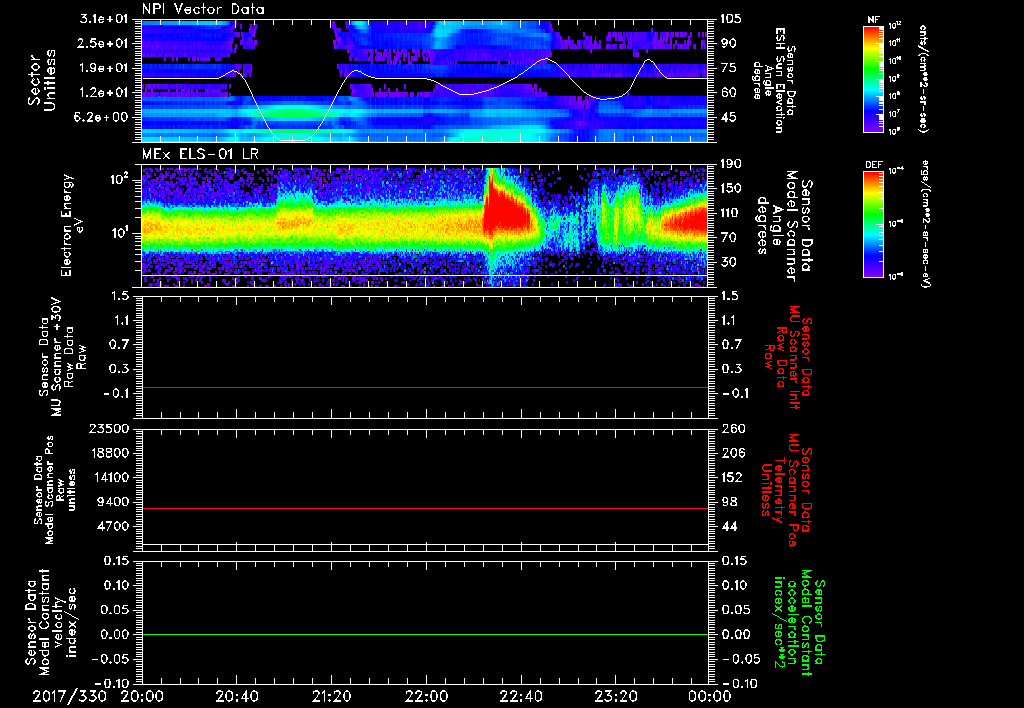This screenshot has height=708, width=1024.
Task: Click the 'Model Scanner Angle degrees' axis title
Action: tap(776, 225)
